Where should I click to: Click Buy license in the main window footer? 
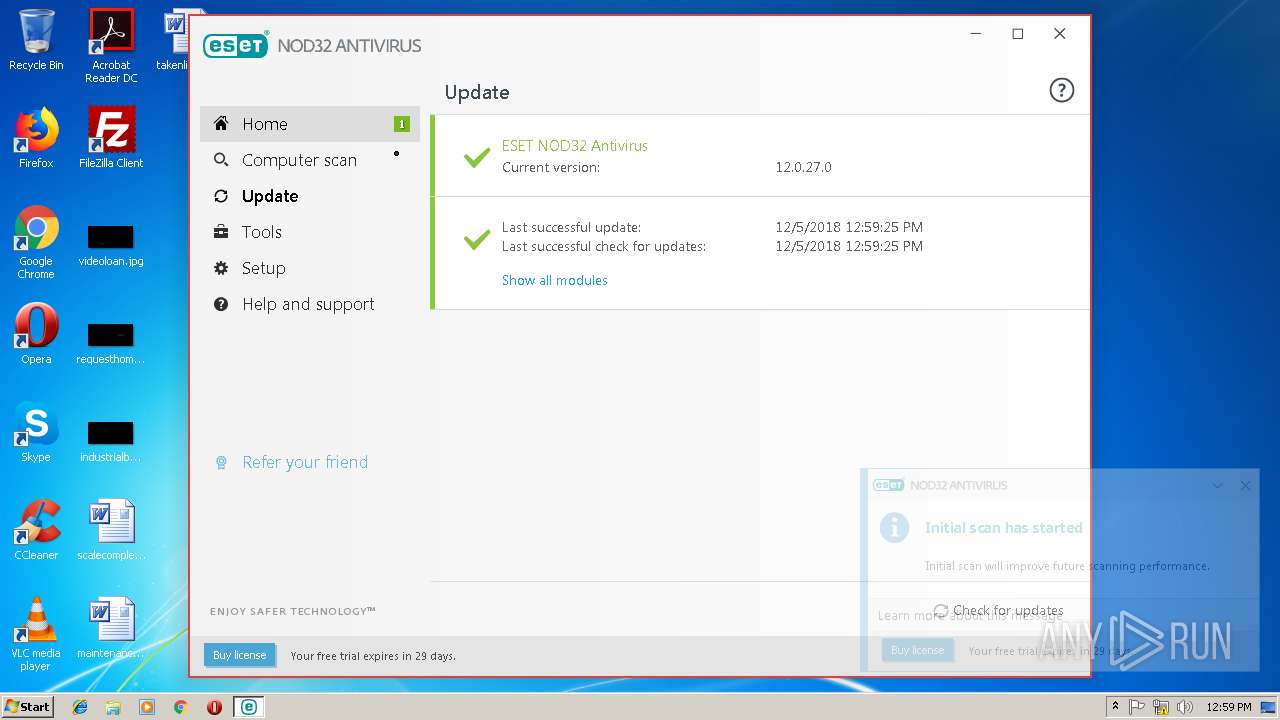[x=240, y=655]
